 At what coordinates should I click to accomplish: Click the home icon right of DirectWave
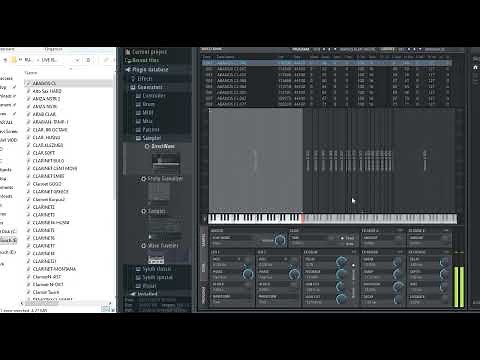(x=475, y=68)
